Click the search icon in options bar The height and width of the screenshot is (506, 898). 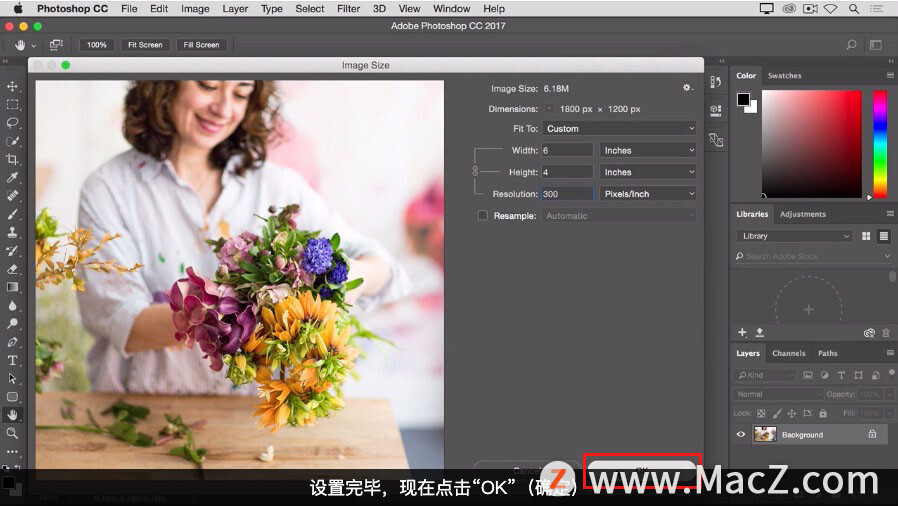pyautogui.click(x=852, y=45)
